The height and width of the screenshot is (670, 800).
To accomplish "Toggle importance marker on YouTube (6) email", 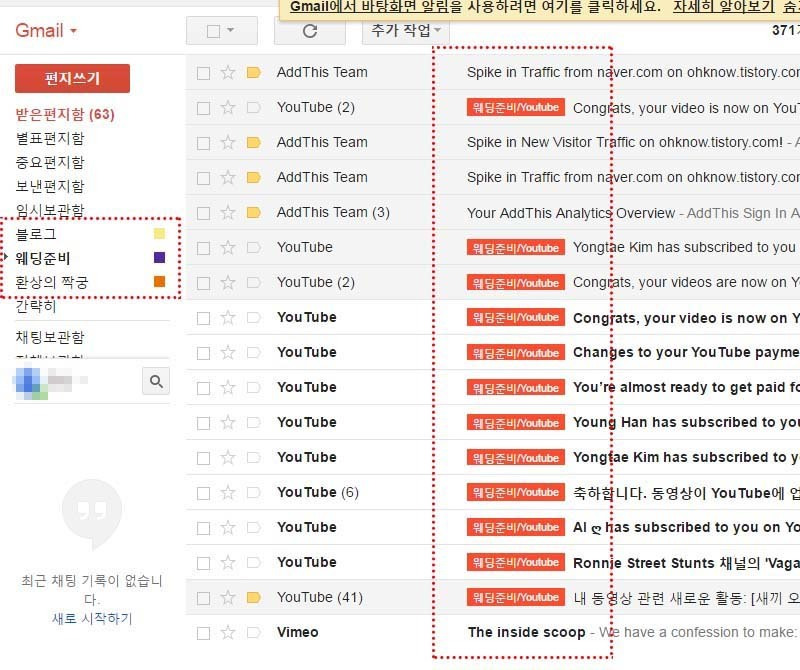I will pyautogui.click(x=254, y=492).
